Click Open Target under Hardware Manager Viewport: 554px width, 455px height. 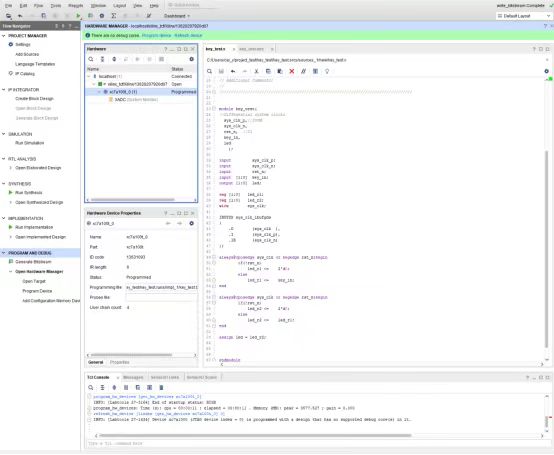point(34,282)
